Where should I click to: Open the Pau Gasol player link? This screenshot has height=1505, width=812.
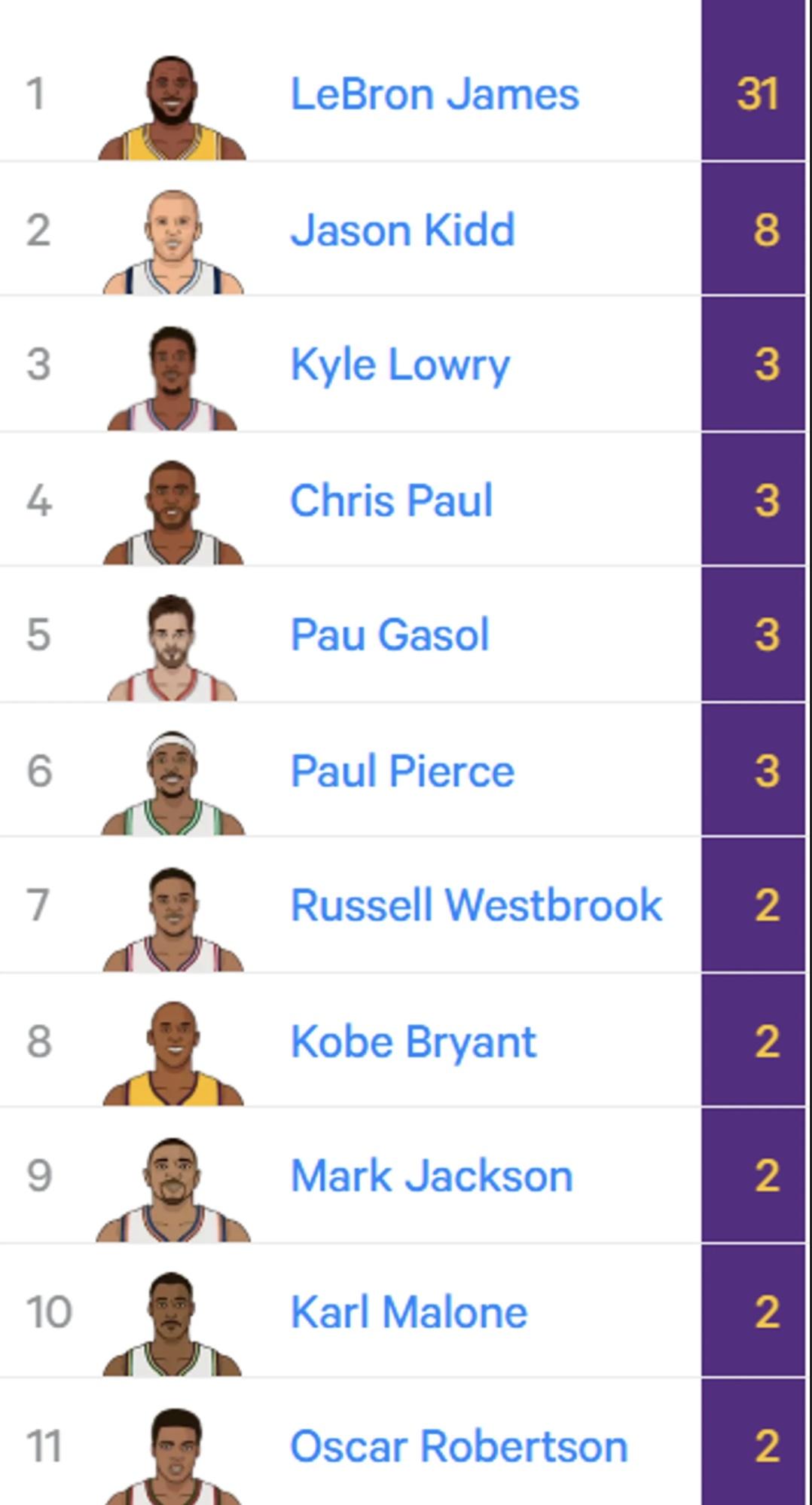tap(389, 635)
